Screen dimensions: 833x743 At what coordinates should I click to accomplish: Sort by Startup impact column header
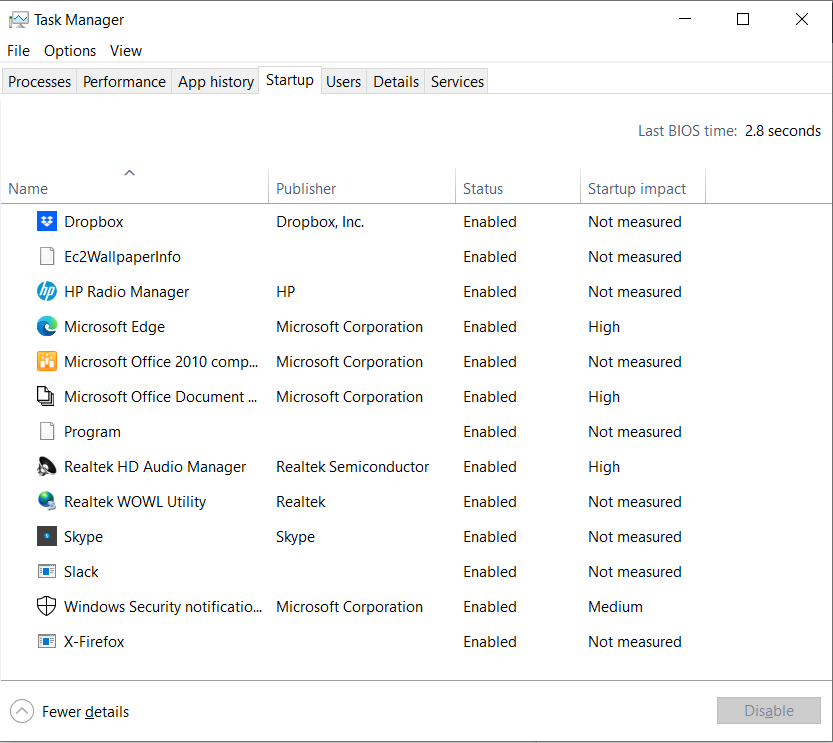(637, 188)
